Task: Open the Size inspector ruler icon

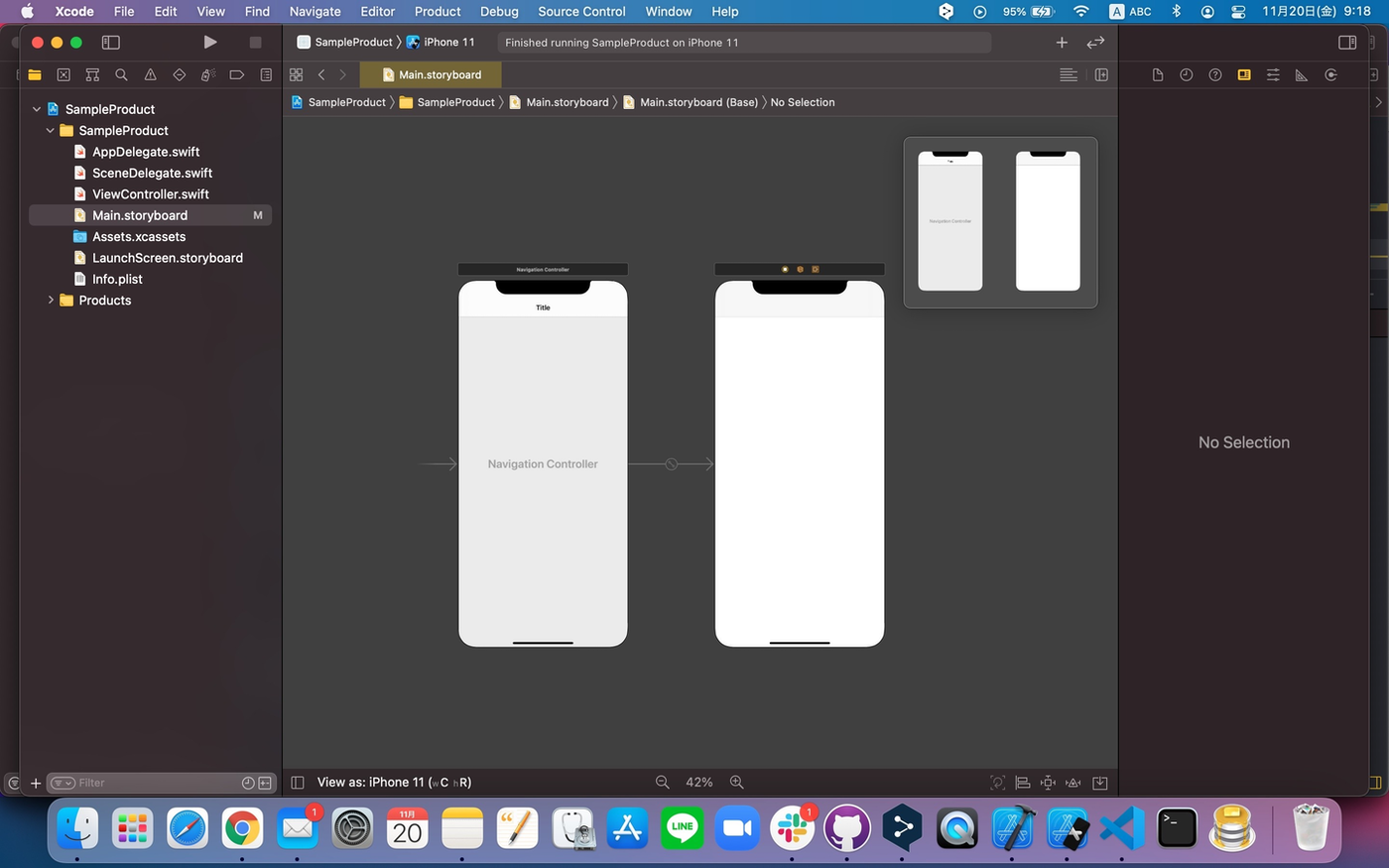Action: point(1302,74)
